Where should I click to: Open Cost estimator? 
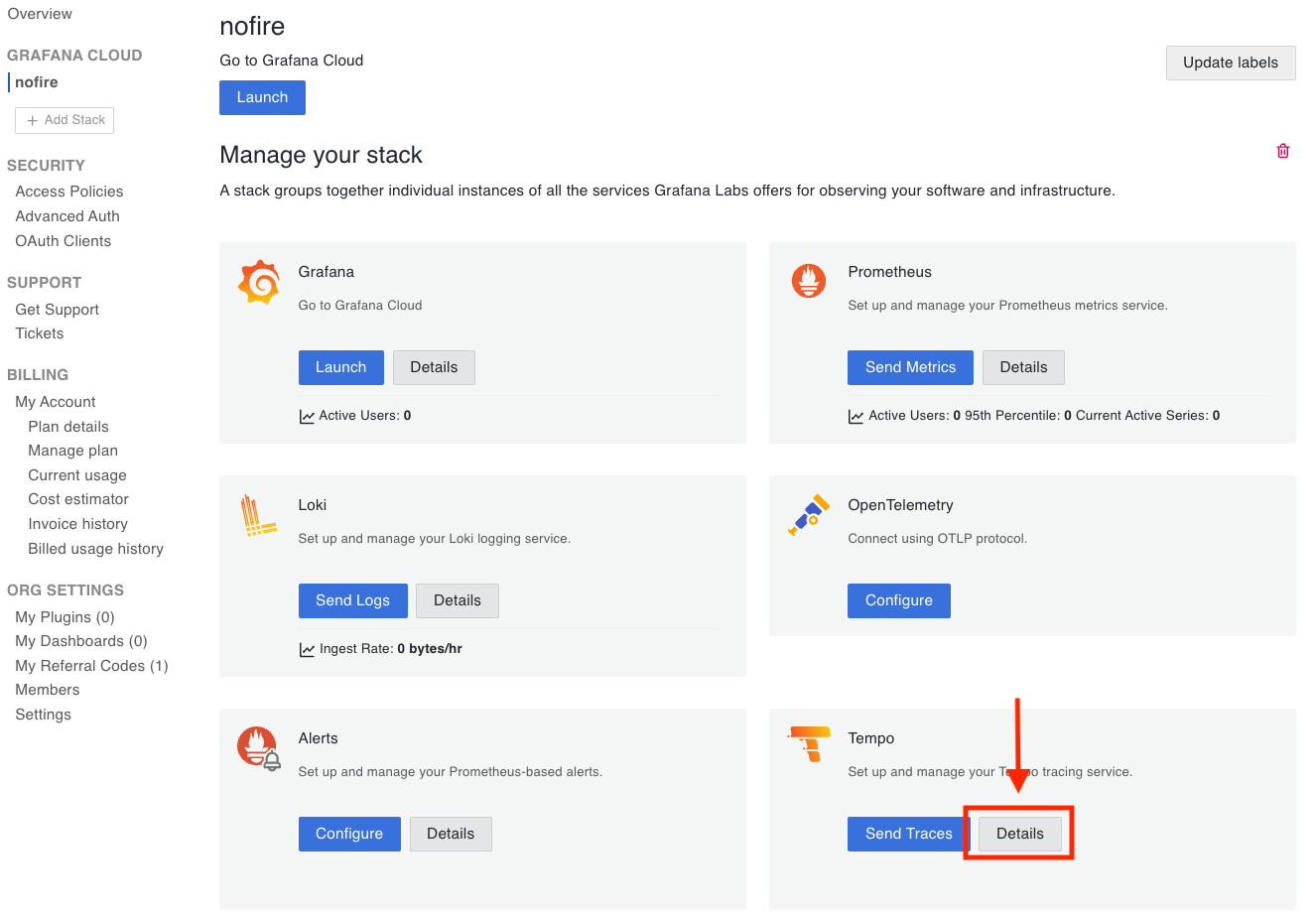tap(78, 499)
